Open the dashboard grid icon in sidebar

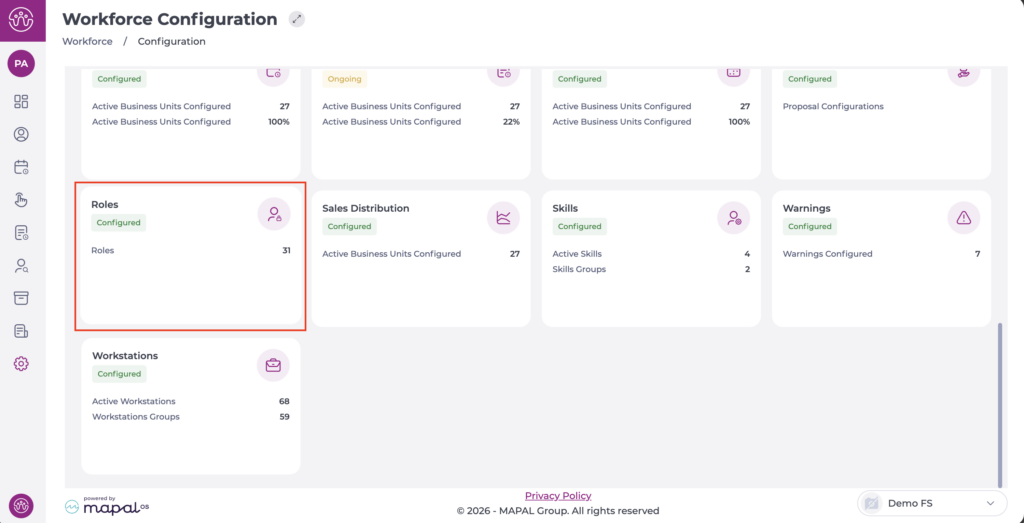(21, 101)
